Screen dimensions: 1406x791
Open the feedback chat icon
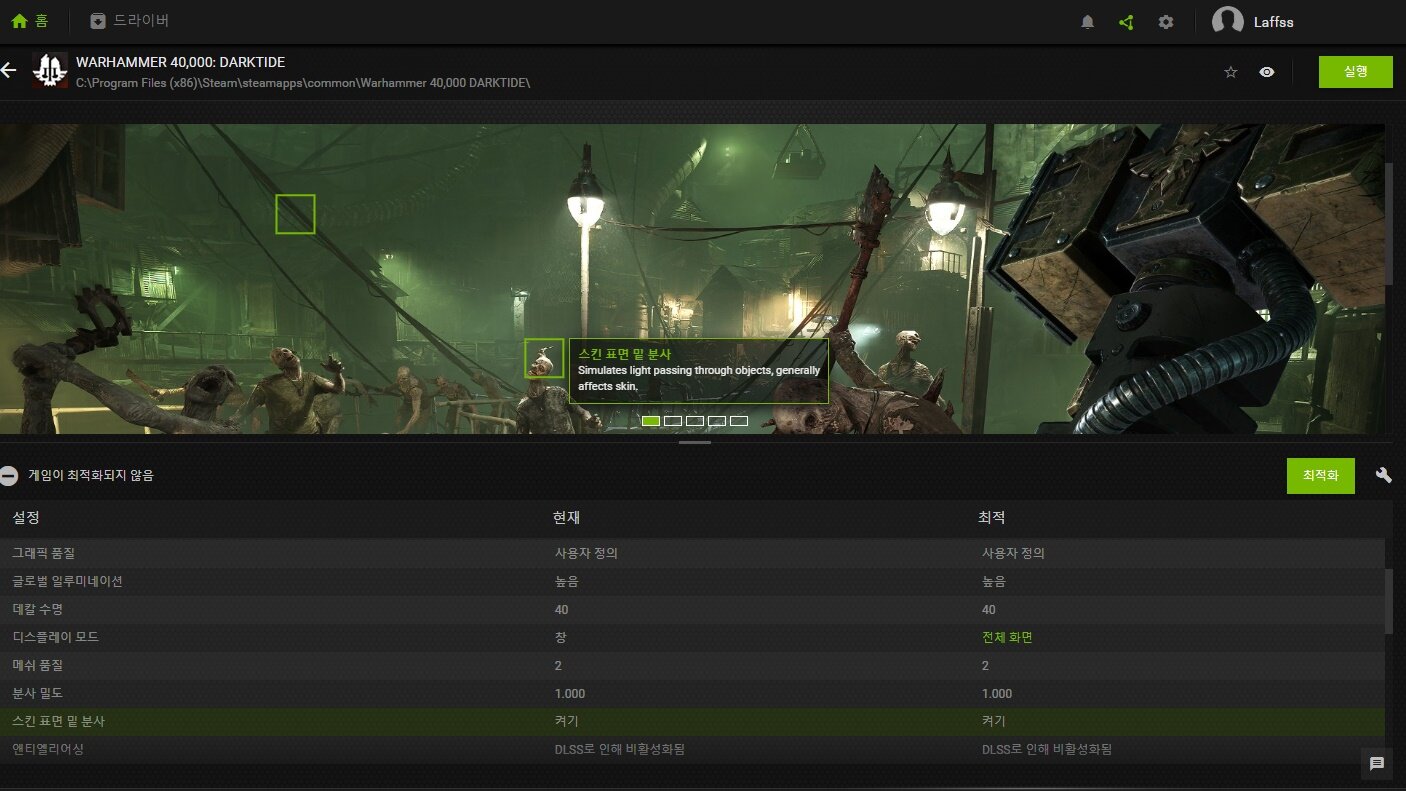pyautogui.click(x=1377, y=764)
